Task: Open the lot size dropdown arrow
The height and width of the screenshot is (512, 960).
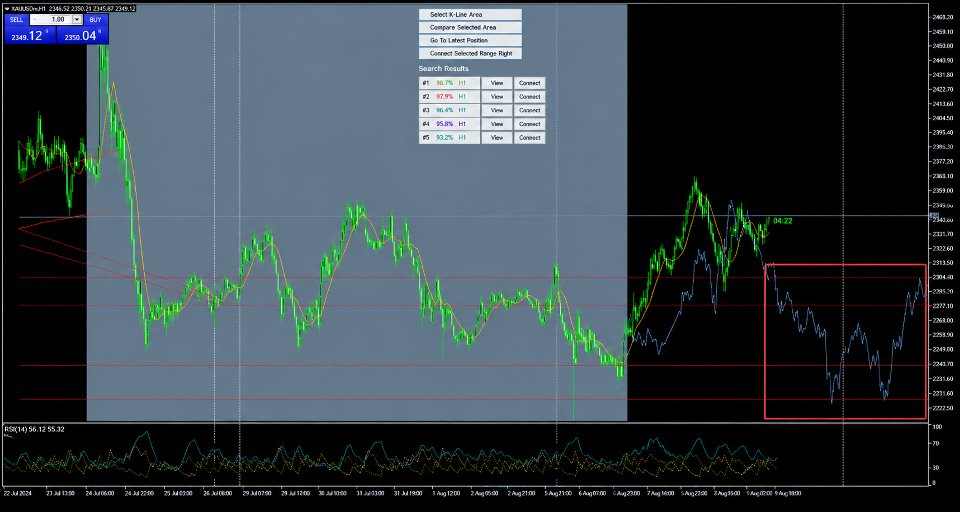Action: pos(77,20)
